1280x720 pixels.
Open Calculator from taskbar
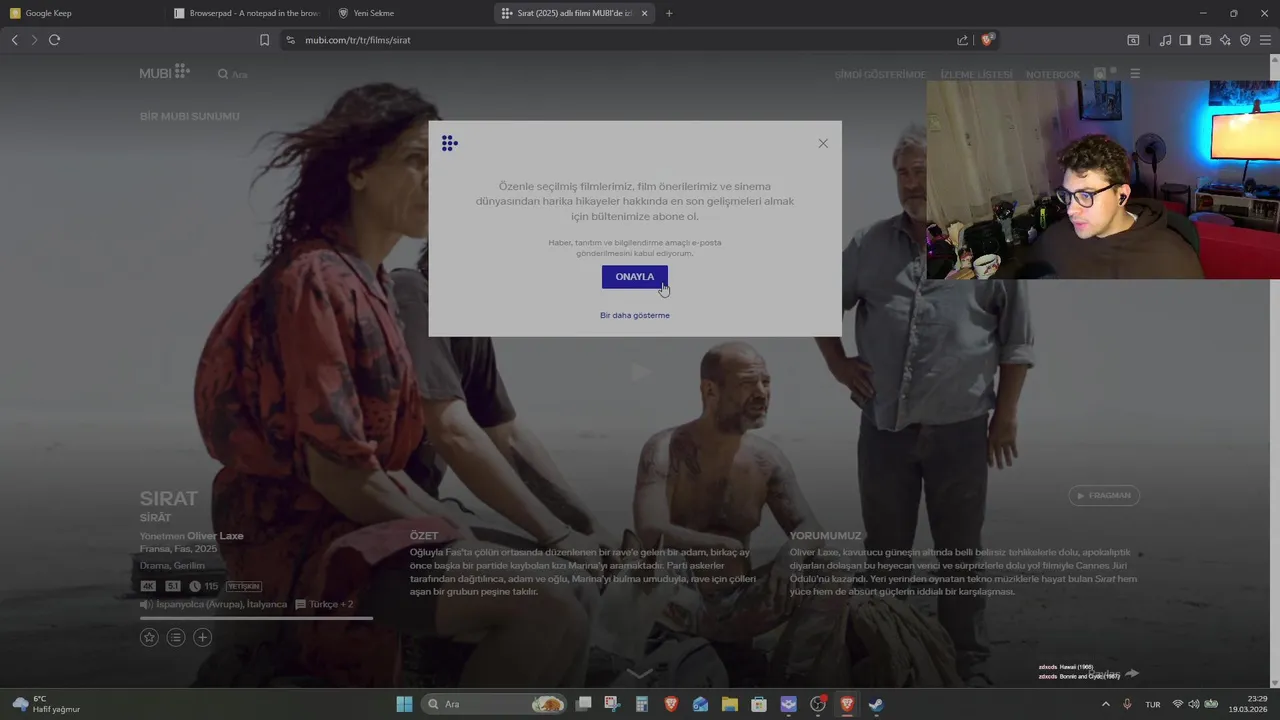click(x=642, y=704)
